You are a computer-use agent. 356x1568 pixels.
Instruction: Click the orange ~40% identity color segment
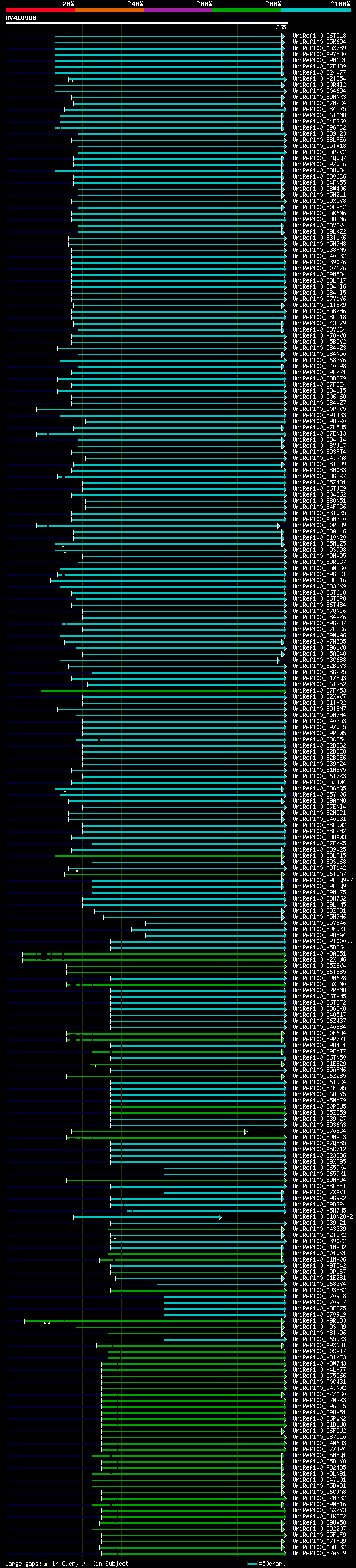point(109,10)
